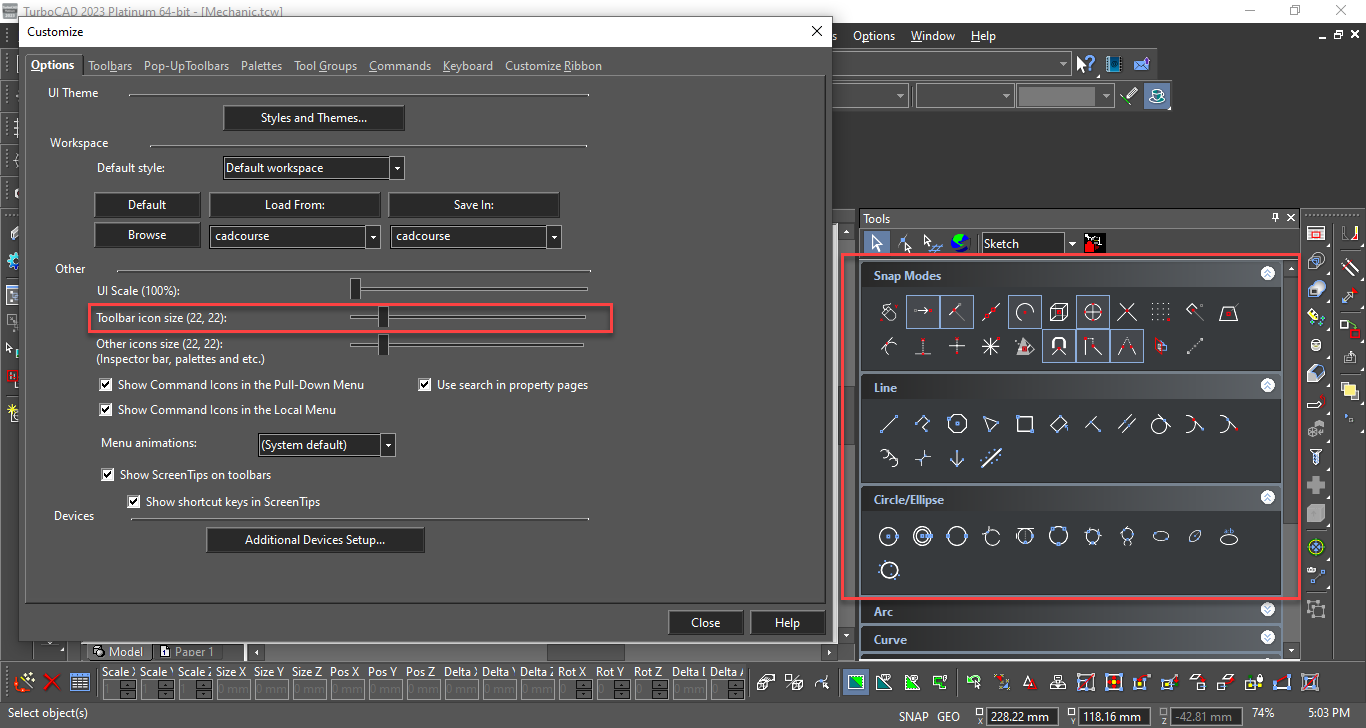Choose the Polyline tool
This screenshot has height=728, width=1366.
pyautogui.click(x=922, y=424)
